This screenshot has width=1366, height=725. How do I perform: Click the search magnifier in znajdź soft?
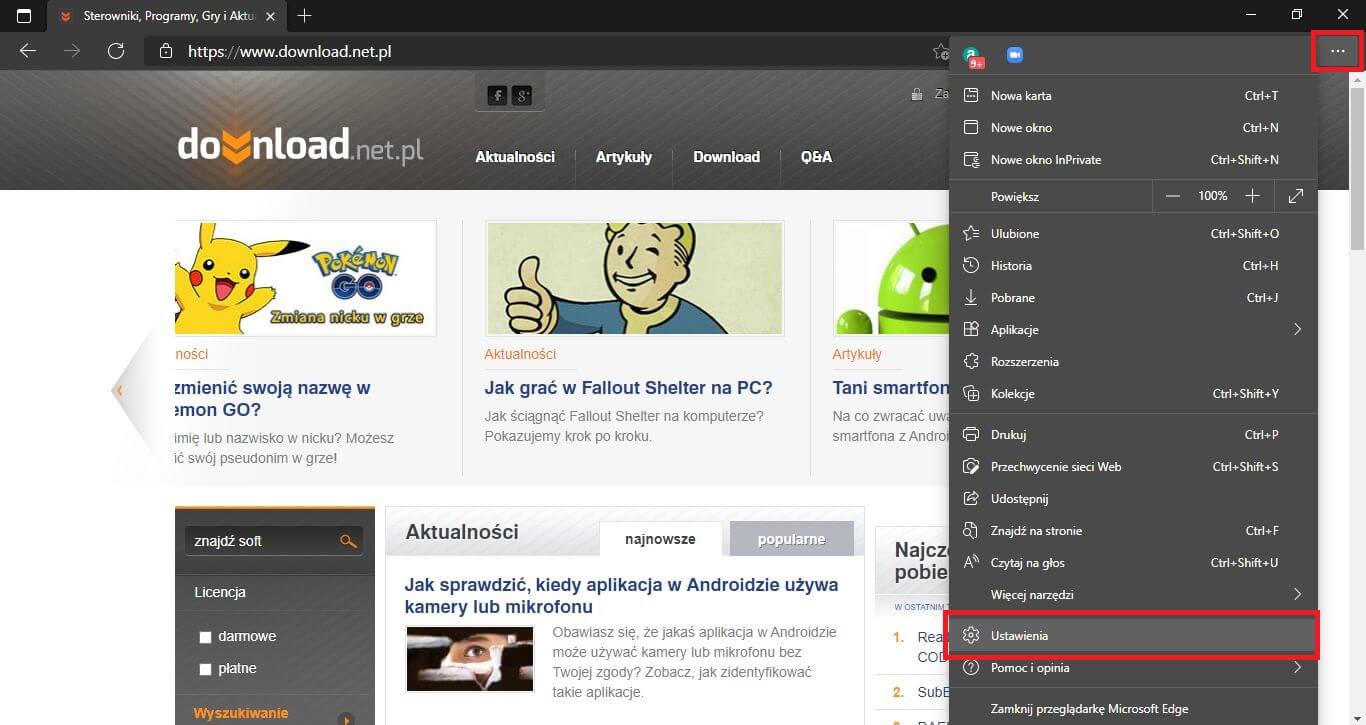pos(348,541)
